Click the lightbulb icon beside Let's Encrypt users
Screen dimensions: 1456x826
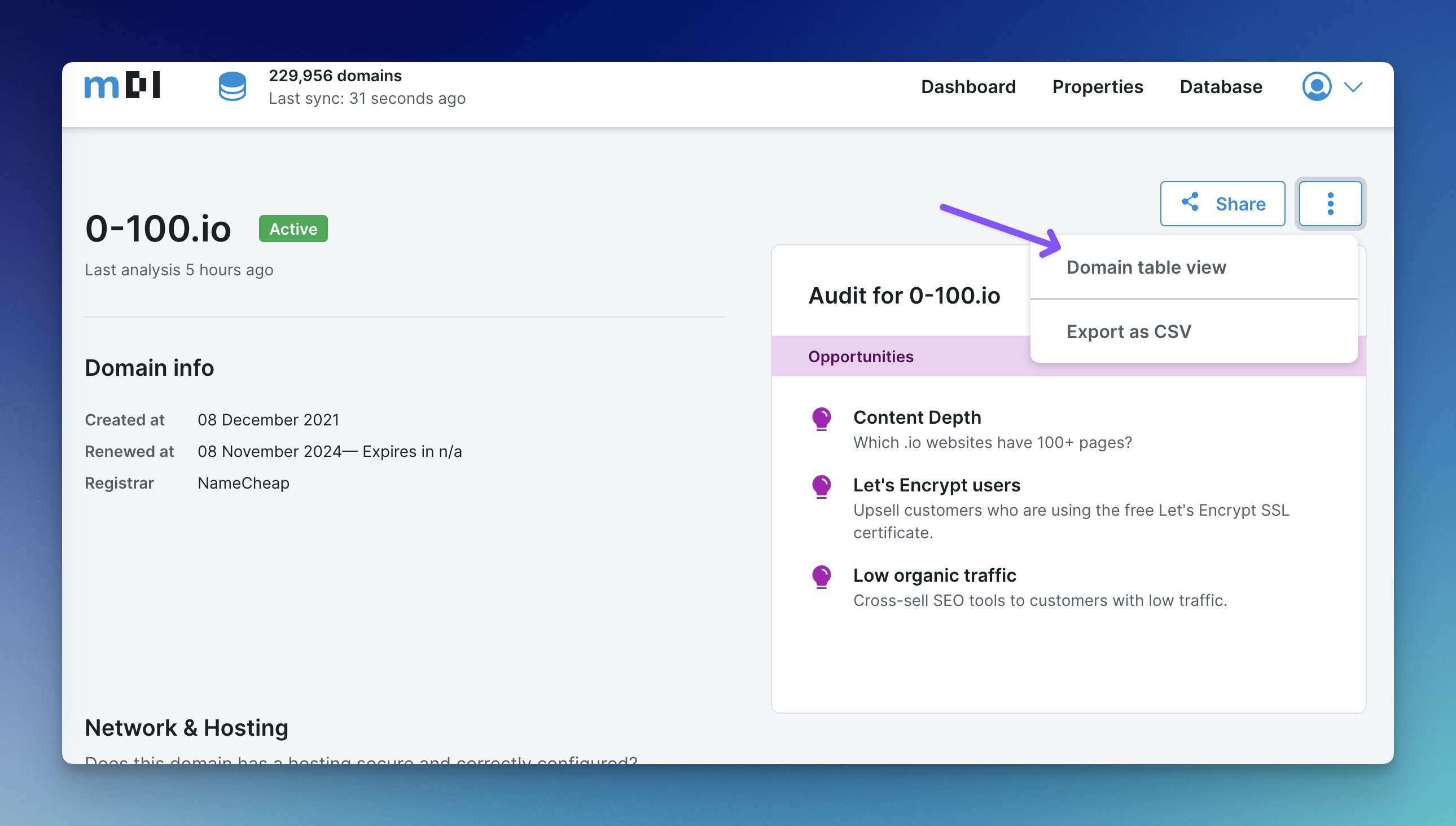point(821,487)
